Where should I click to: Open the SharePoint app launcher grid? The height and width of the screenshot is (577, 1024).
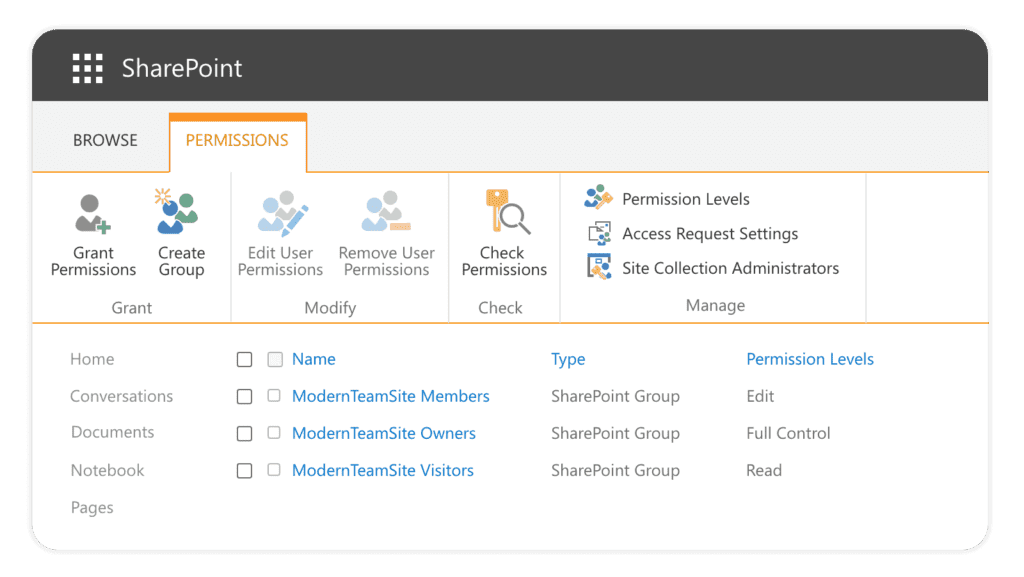click(88, 69)
